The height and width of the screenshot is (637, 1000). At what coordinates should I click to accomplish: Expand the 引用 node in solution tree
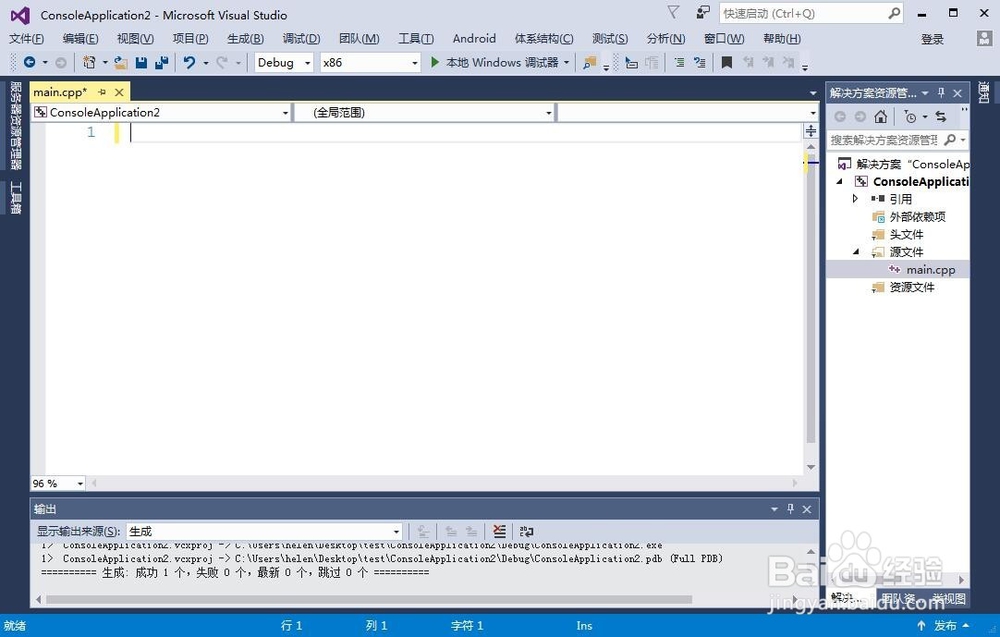tap(855, 199)
